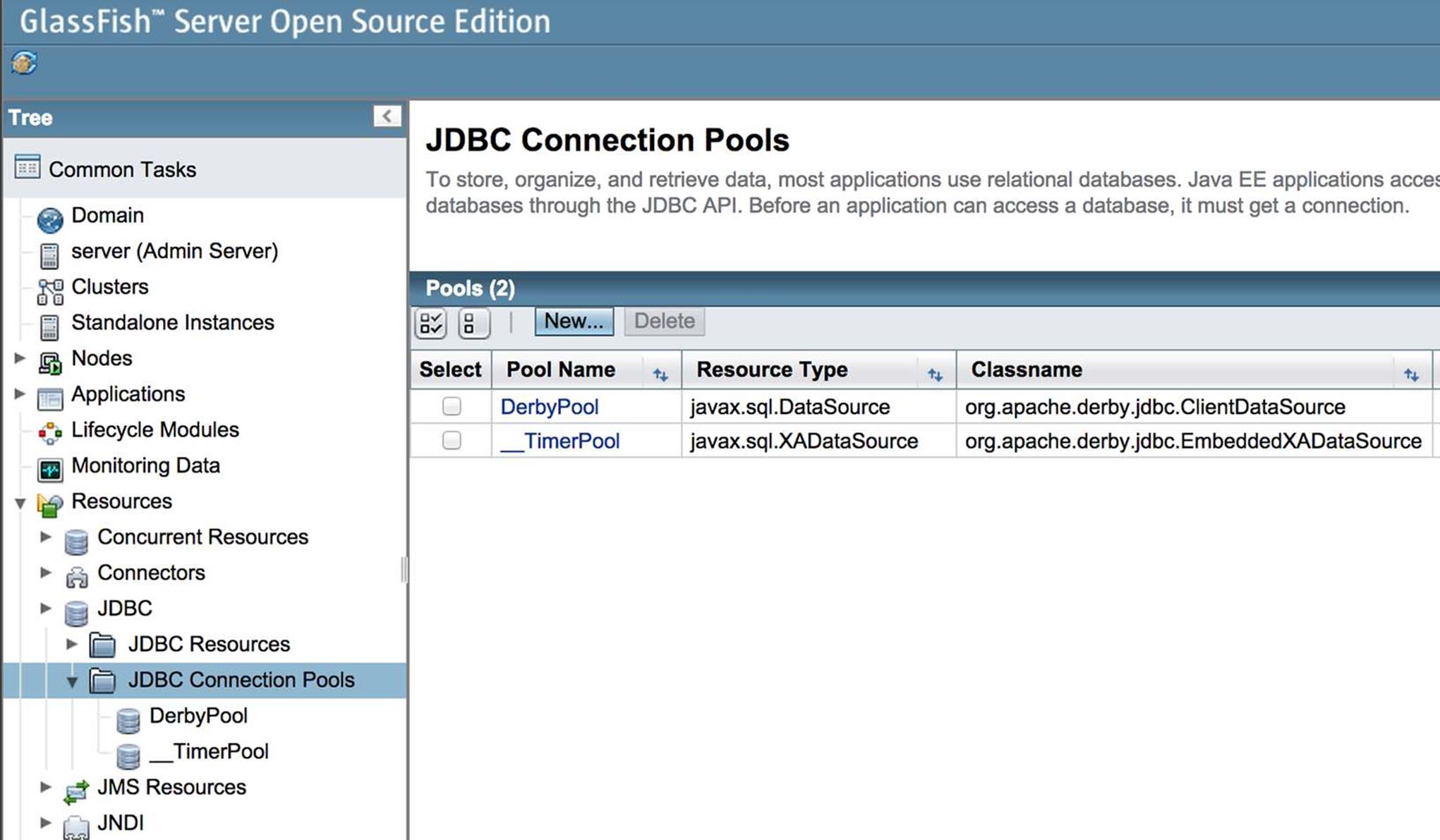Collapse the Resources tree node

tap(20, 502)
